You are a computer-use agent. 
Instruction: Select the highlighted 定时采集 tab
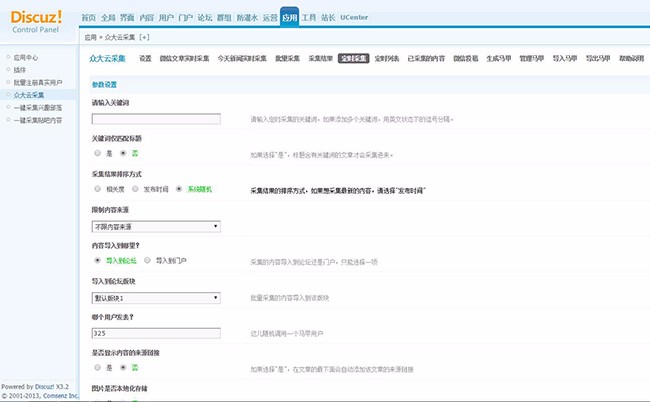point(354,58)
